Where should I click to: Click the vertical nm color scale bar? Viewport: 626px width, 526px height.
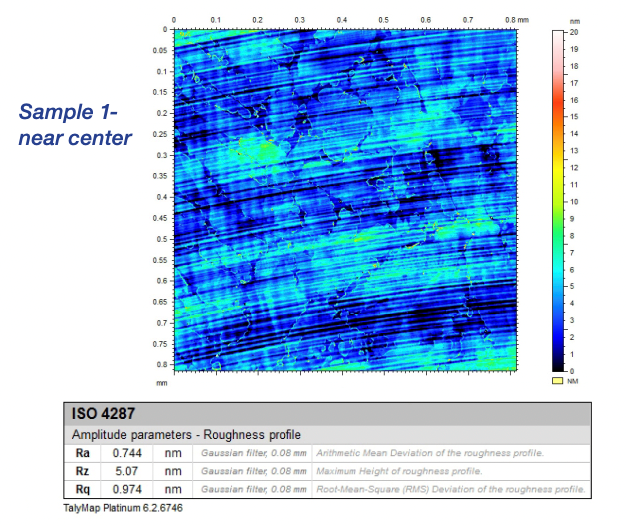coord(559,200)
